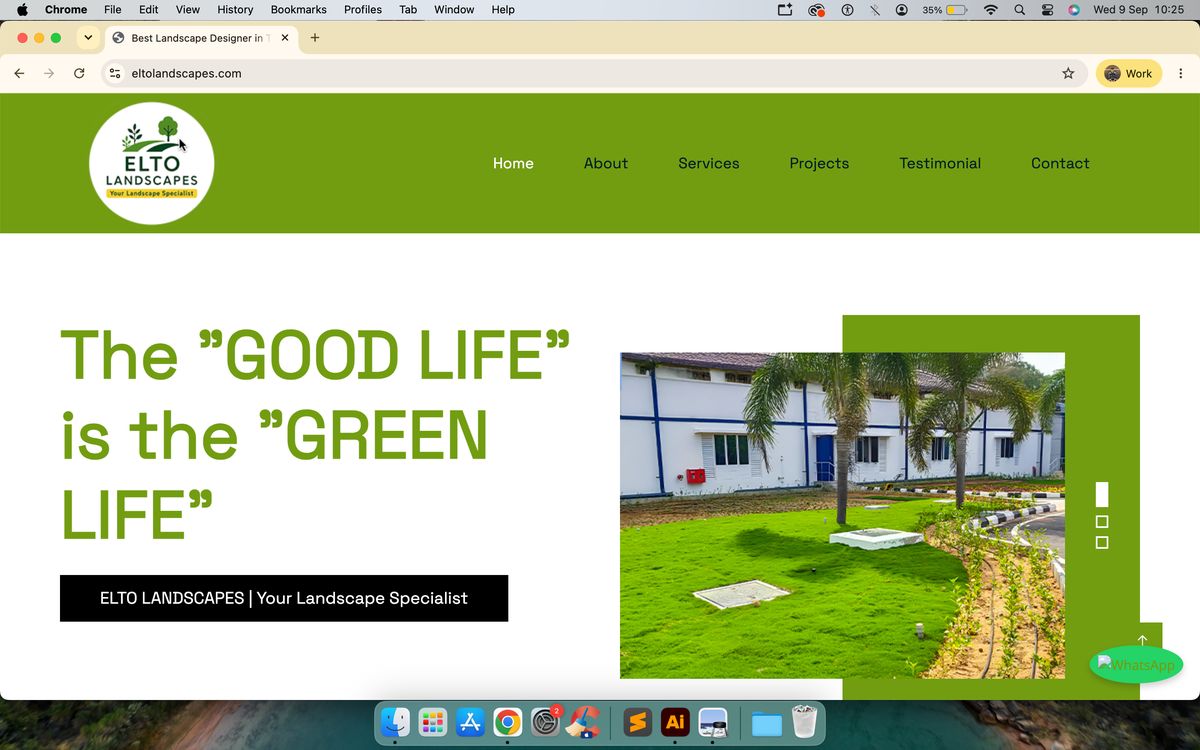
Task: Click the Chrome icon in the Dock
Action: pos(508,722)
